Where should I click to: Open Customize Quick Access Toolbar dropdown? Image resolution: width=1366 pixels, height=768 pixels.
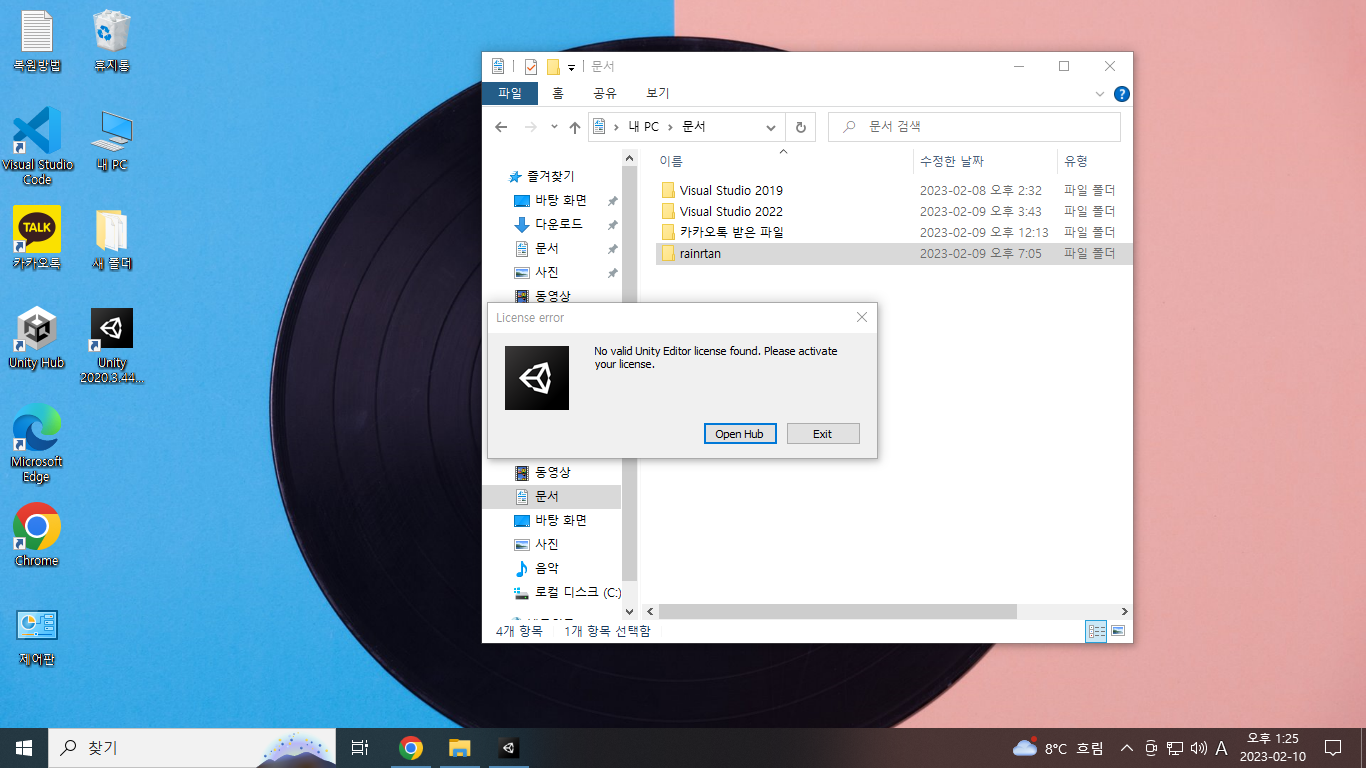coord(571,67)
